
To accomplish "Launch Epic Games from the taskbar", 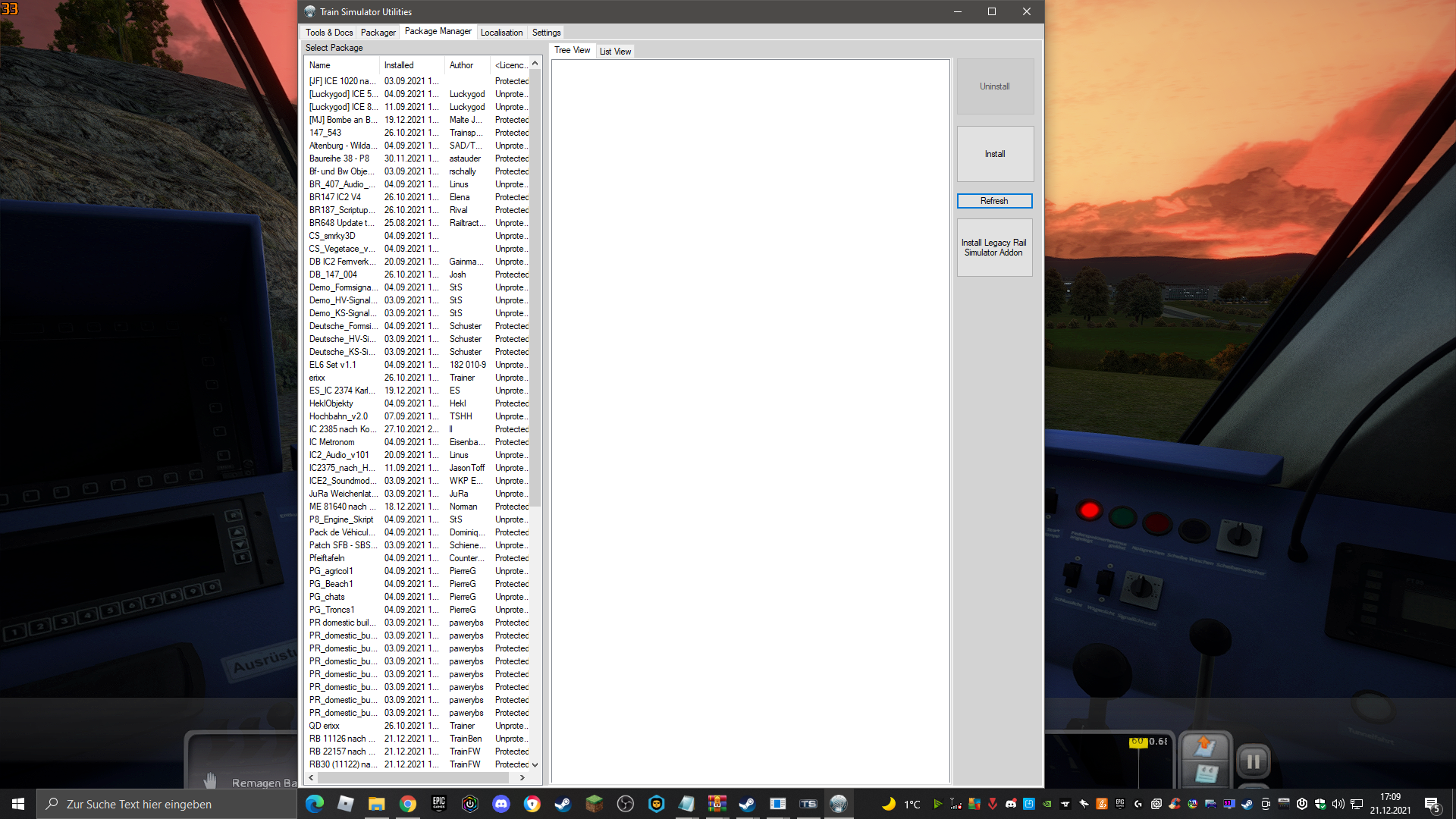I will (438, 804).
